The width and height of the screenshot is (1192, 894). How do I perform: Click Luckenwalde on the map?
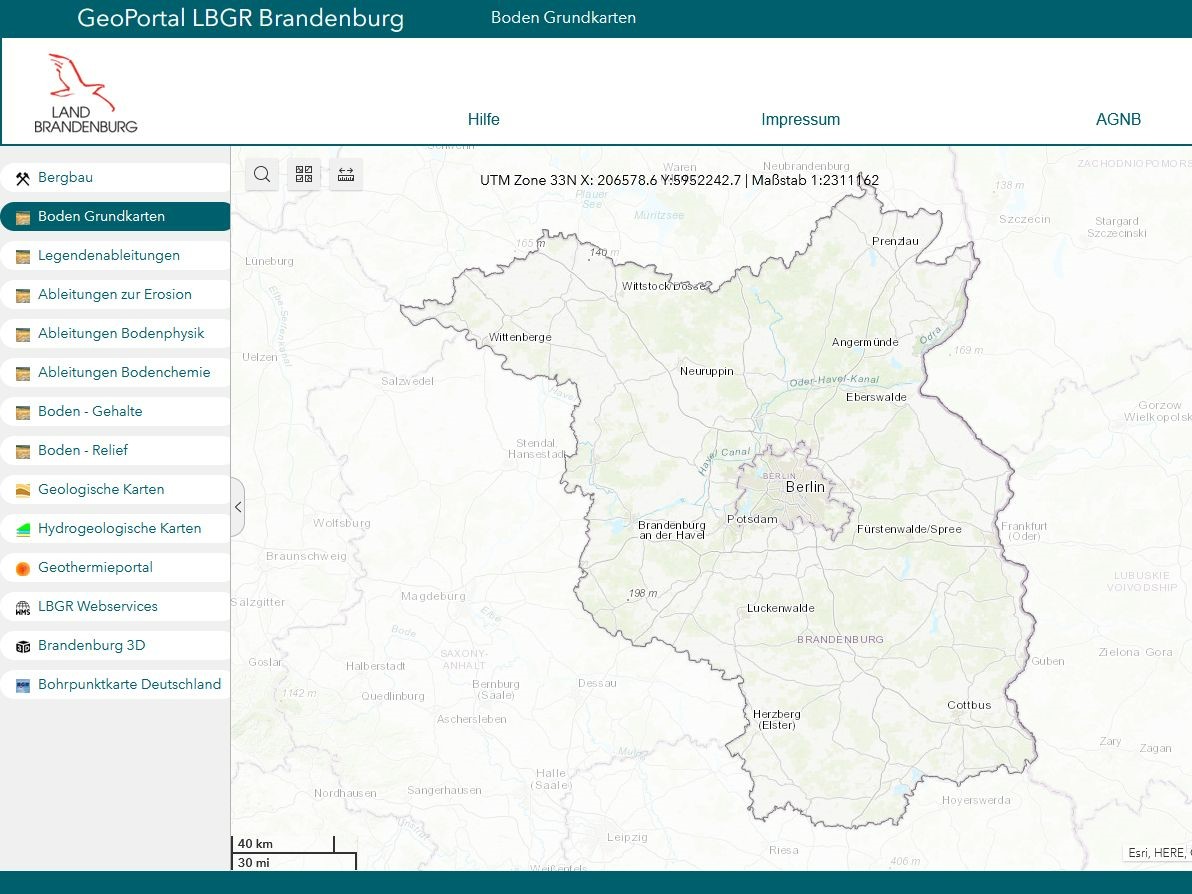(x=780, y=608)
